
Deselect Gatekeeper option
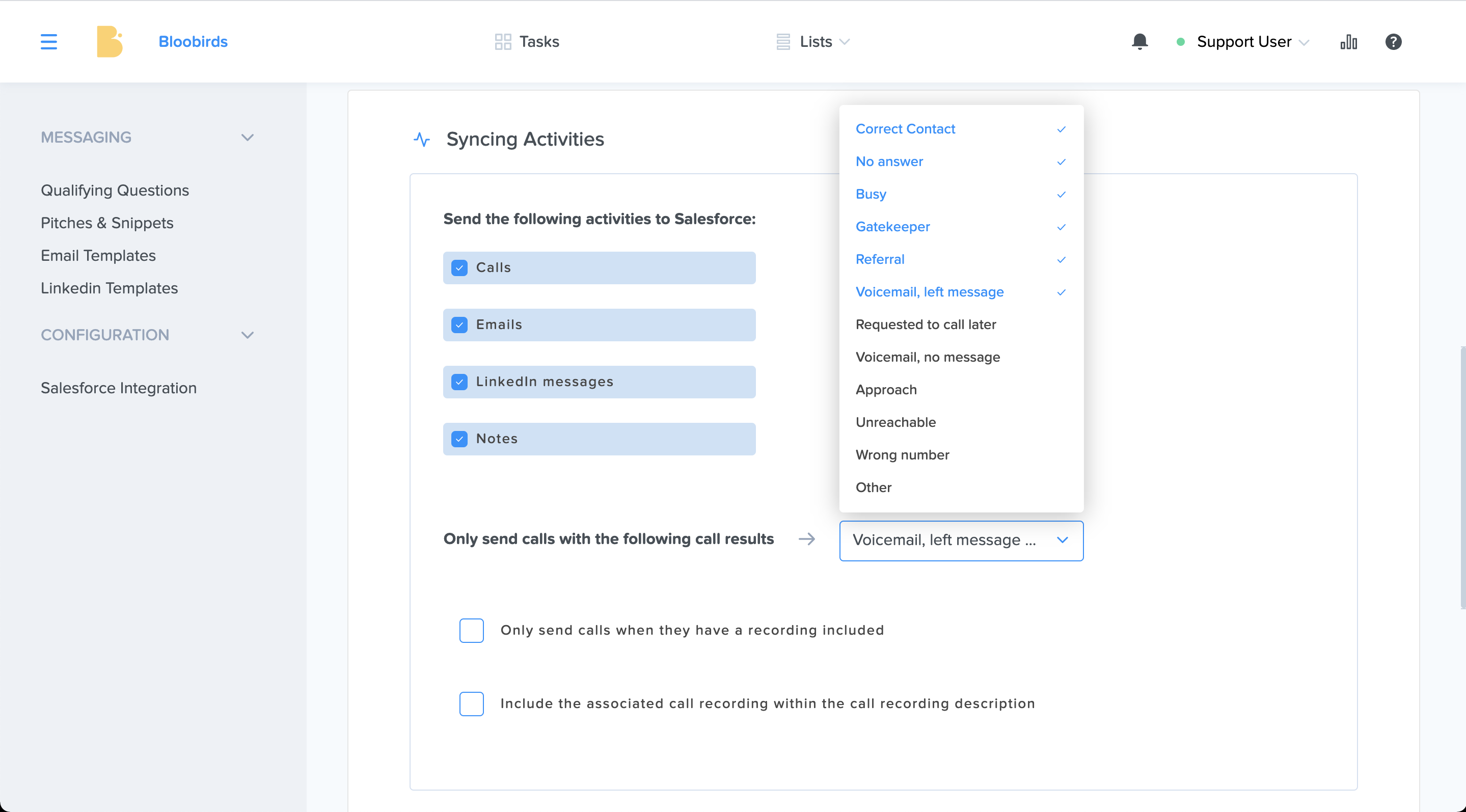(x=961, y=227)
